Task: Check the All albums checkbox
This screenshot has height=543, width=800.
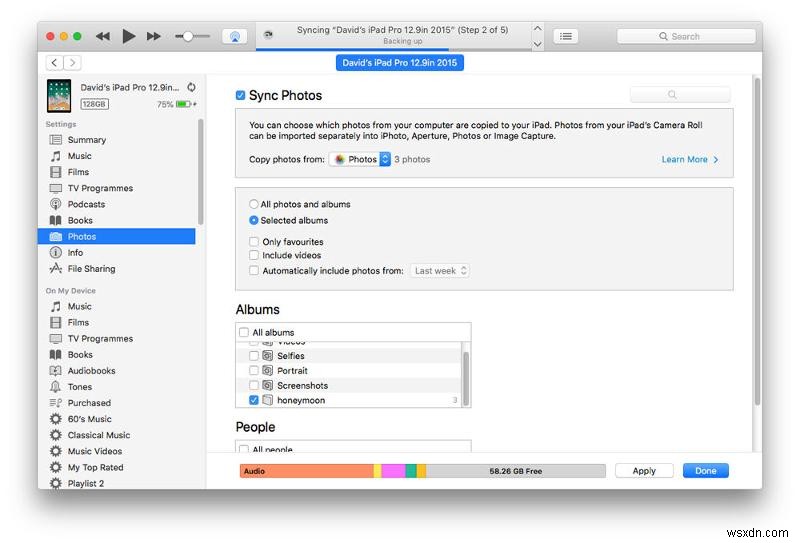Action: [x=244, y=332]
